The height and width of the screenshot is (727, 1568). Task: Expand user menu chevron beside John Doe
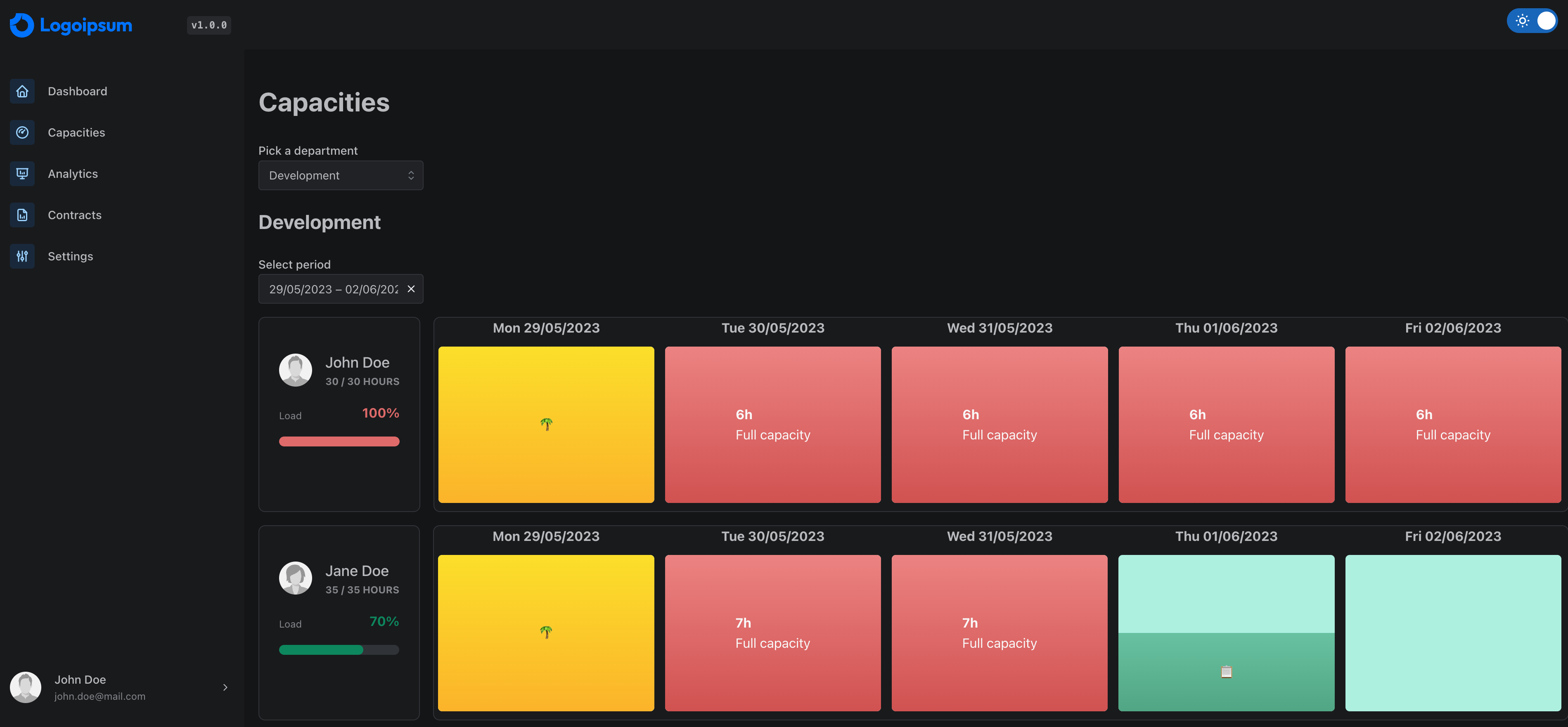[225, 687]
